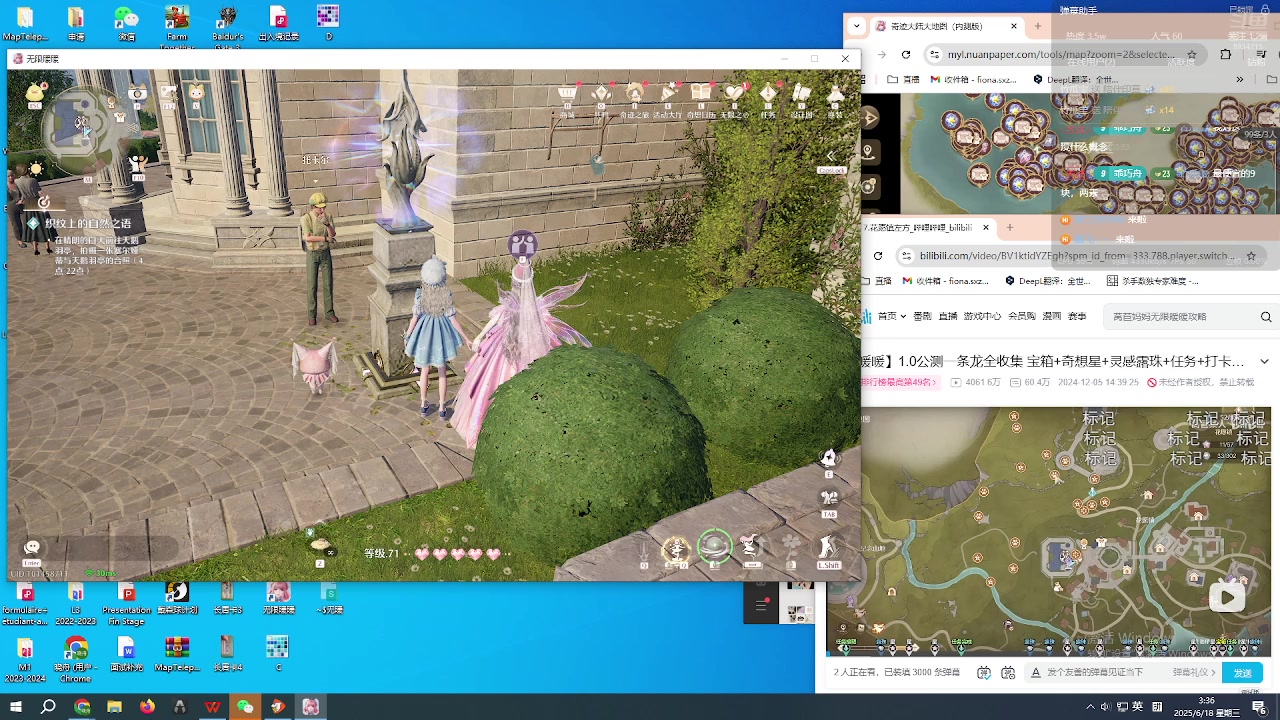Open WPS Office from the taskbar

tap(212, 706)
